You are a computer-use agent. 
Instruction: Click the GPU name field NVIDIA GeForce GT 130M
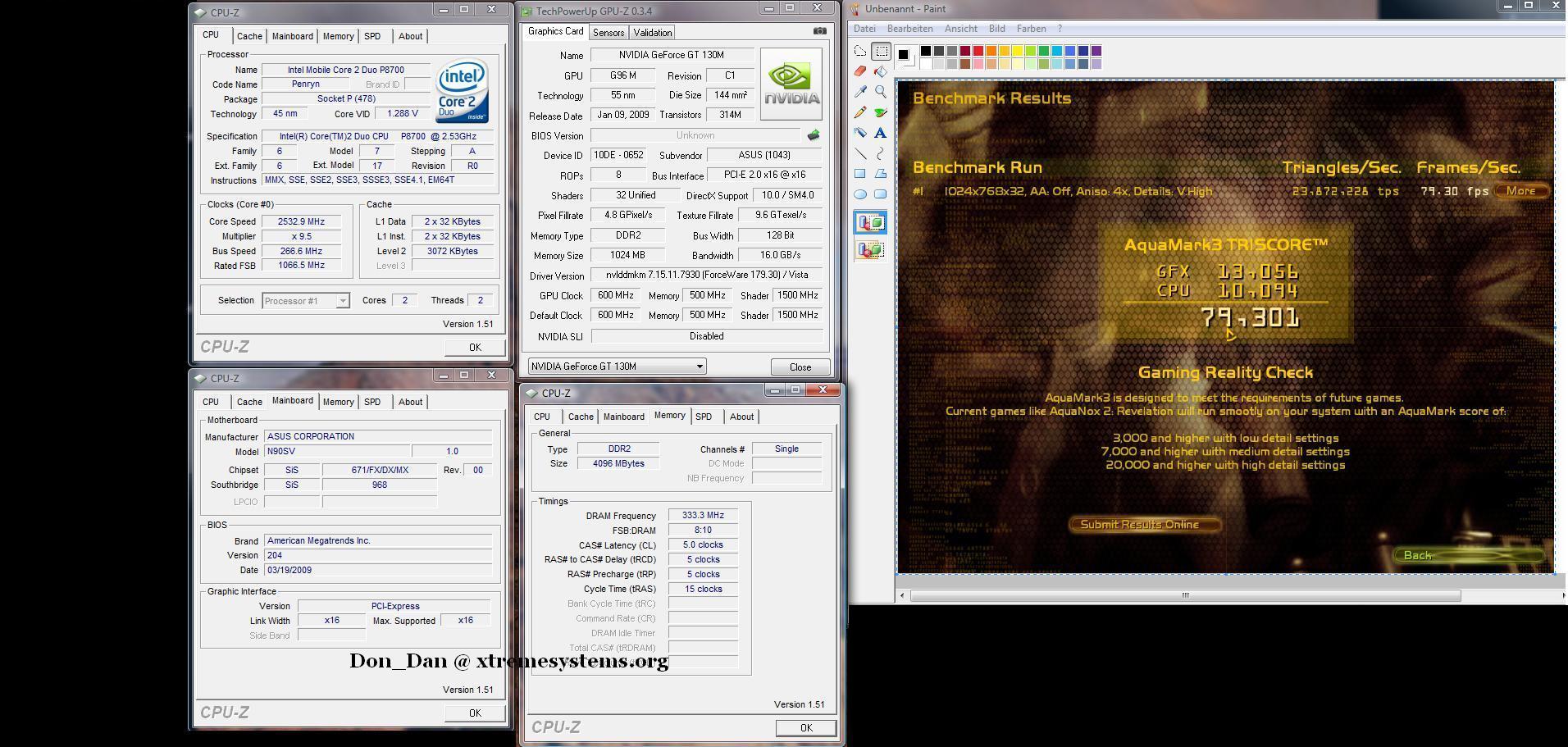(x=671, y=55)
